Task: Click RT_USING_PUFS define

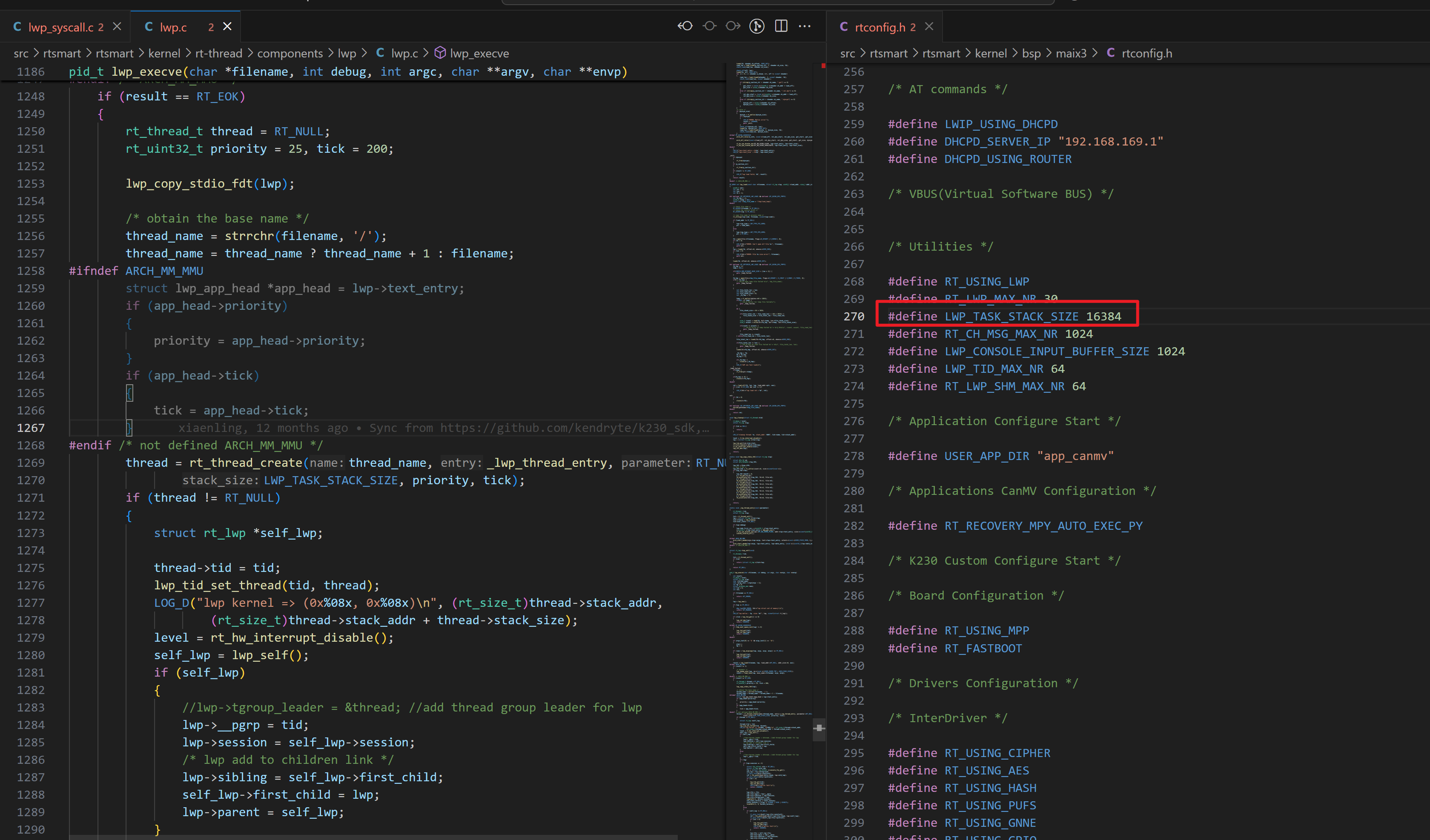Action: point(990,806)
